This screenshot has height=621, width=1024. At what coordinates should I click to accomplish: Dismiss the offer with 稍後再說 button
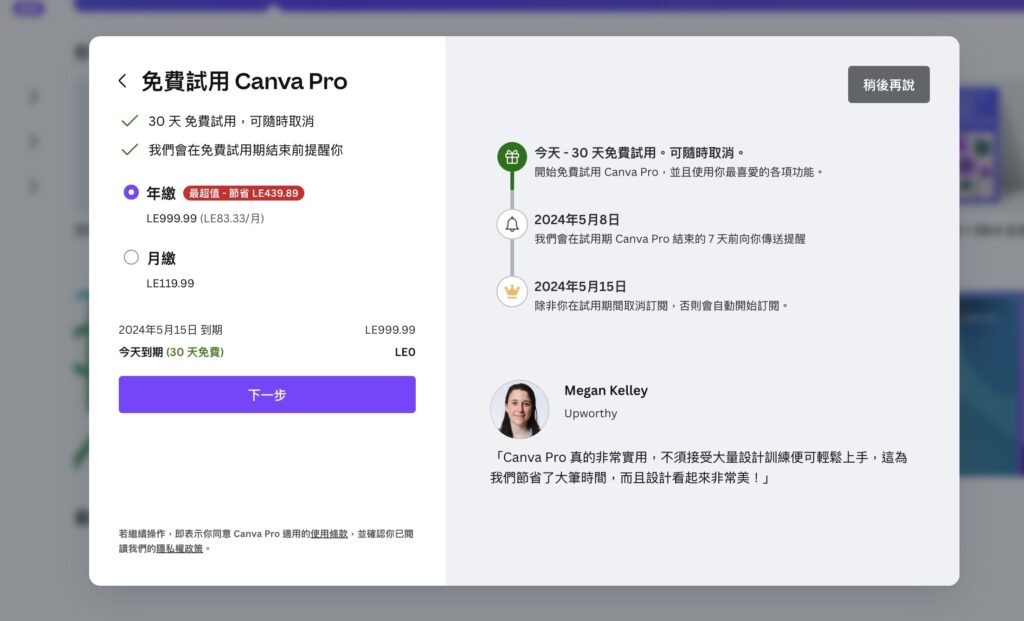[x=888, y=85]
